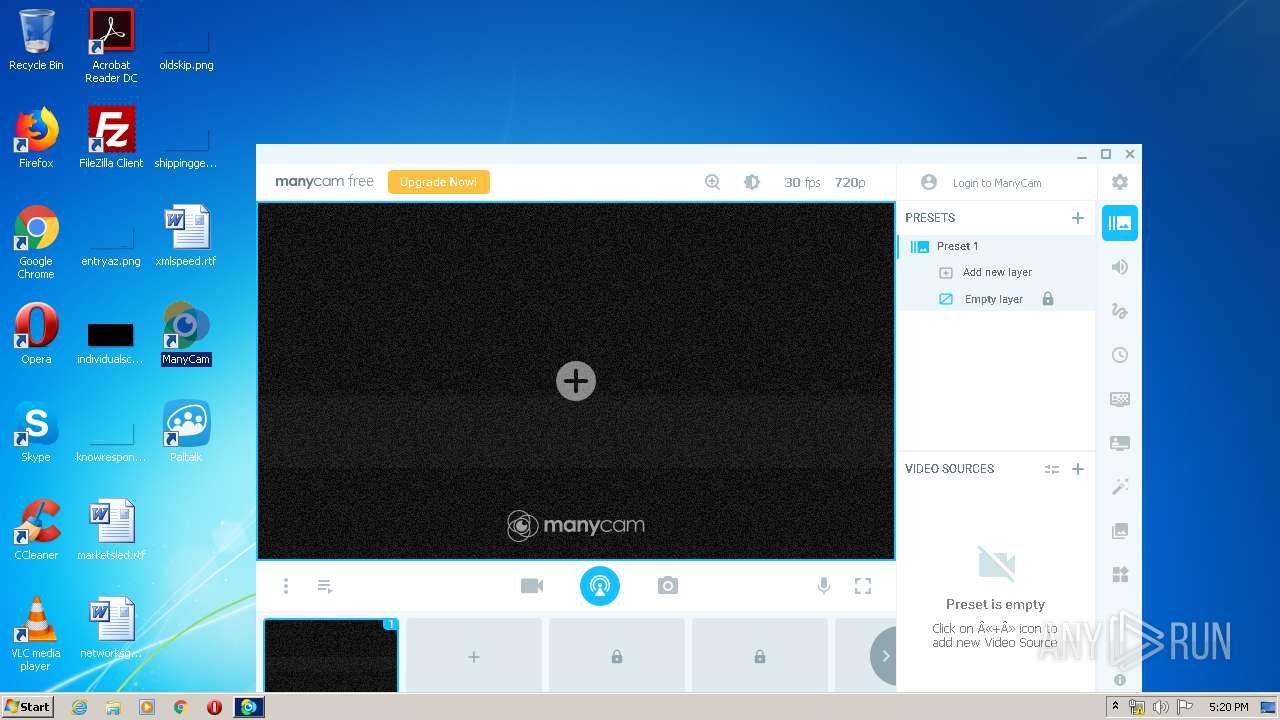Screen dimensions: 1280x720
Task: Toggle the microphone icon
Action: [824, 586]
